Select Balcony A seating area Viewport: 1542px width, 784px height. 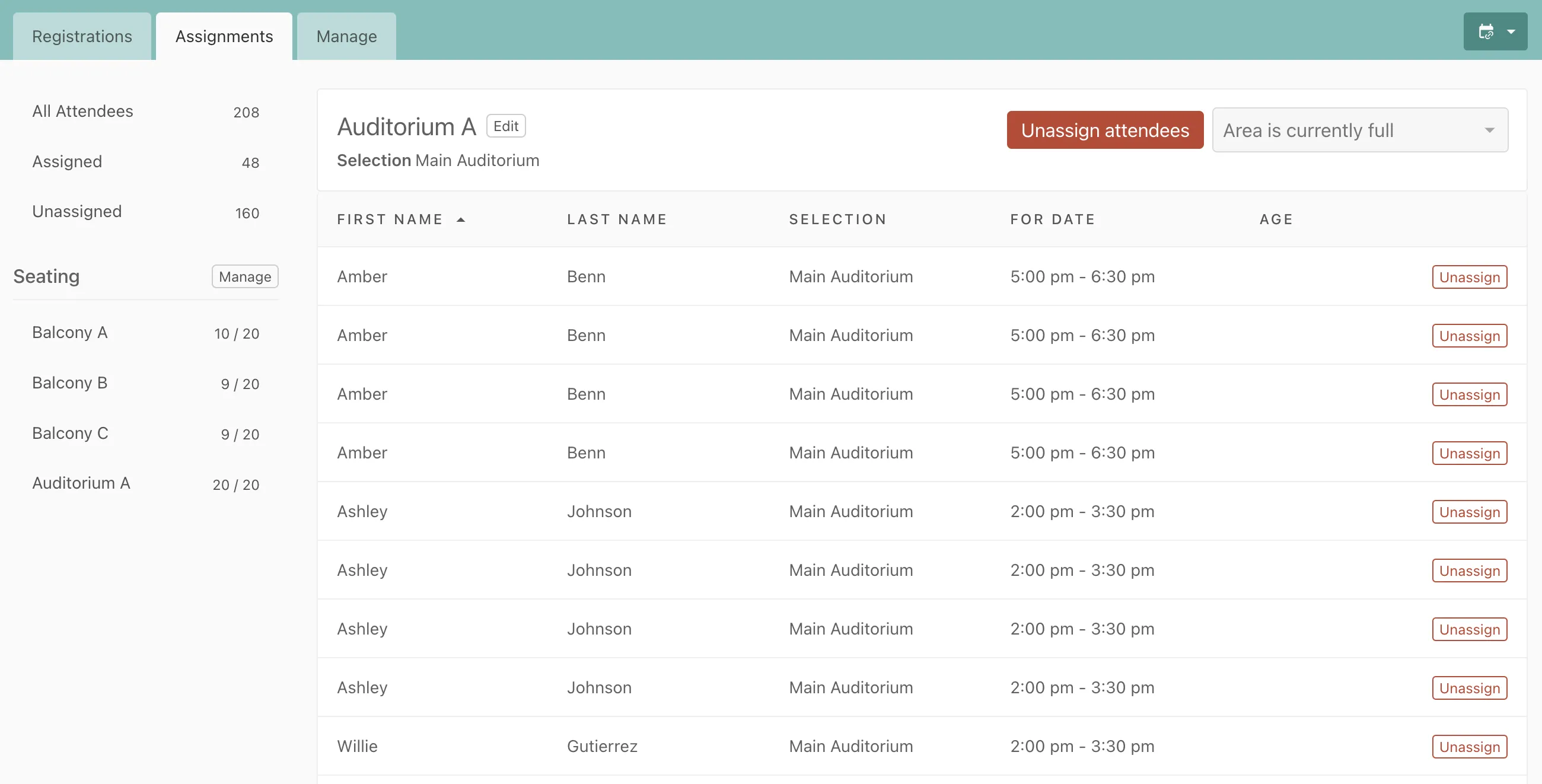coord(69,333)
